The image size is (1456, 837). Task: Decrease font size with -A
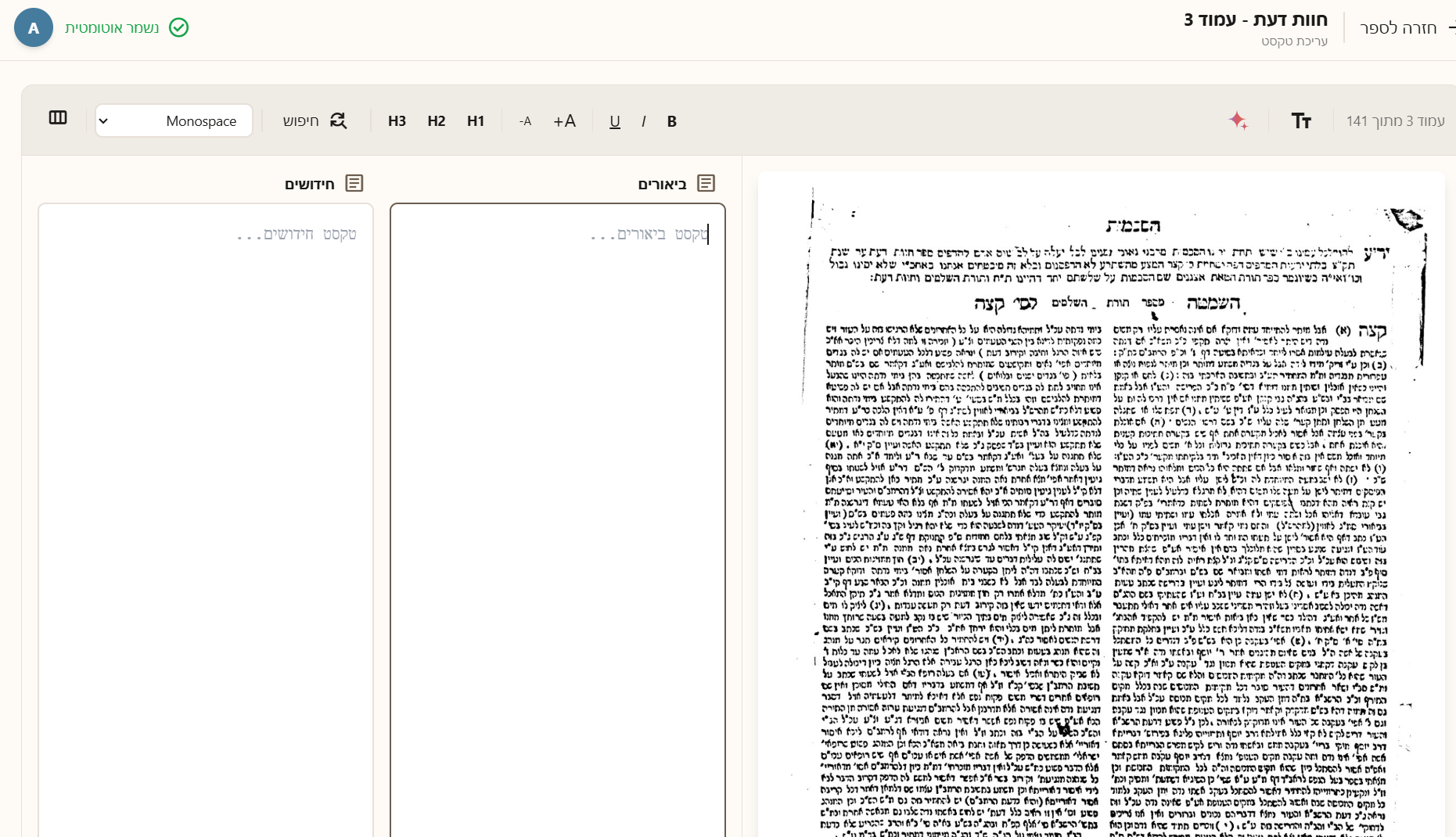(x=525, y=121)
